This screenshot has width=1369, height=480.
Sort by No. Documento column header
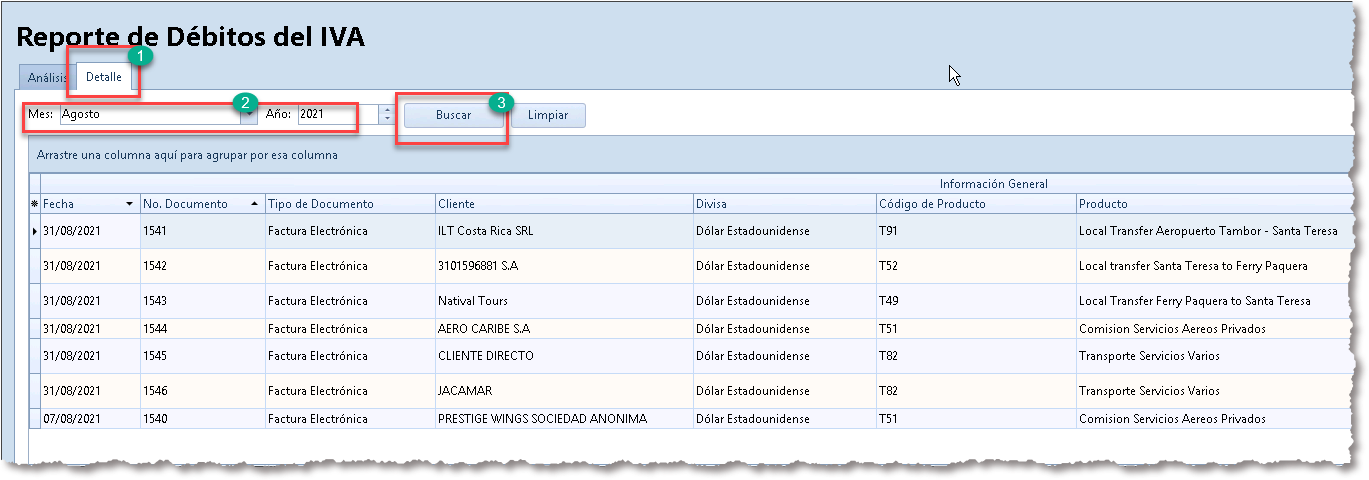[203, 204]
